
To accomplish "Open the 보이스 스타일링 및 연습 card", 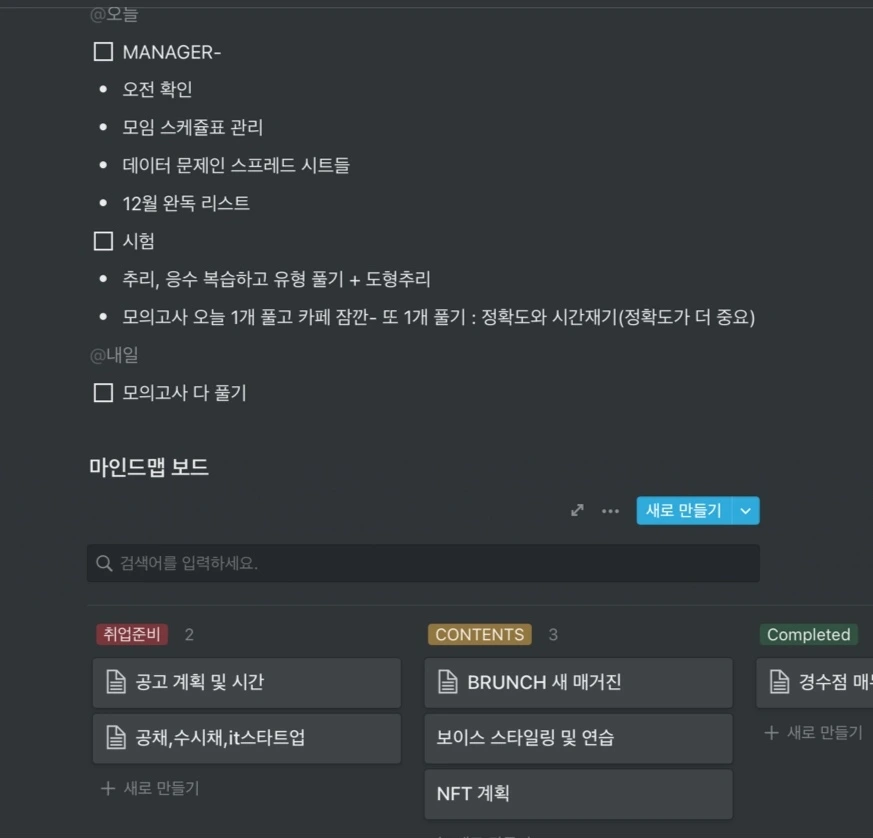I will point(577,738).
